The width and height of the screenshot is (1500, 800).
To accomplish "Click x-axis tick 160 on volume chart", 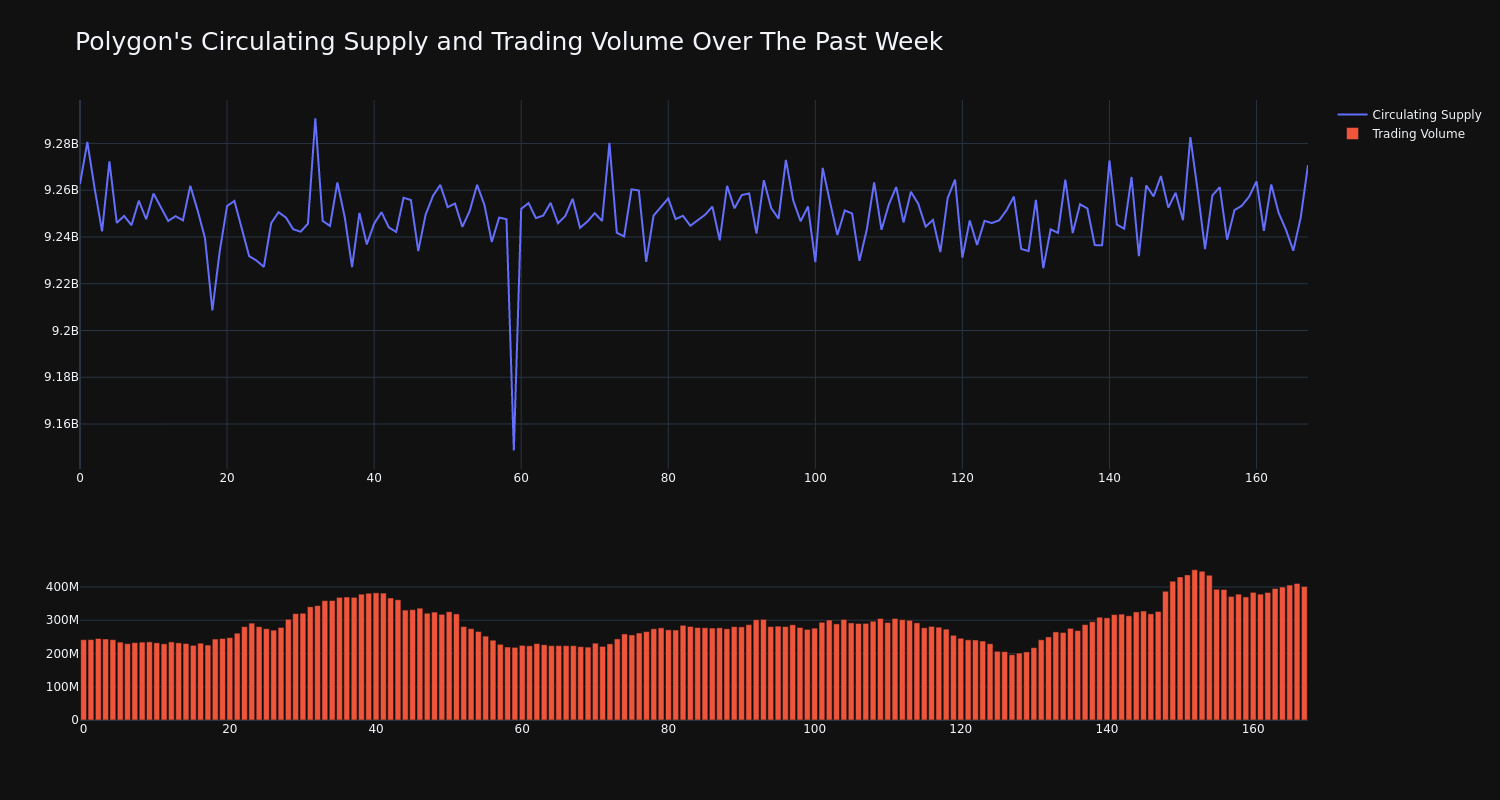I will (x=1253, y=729).
